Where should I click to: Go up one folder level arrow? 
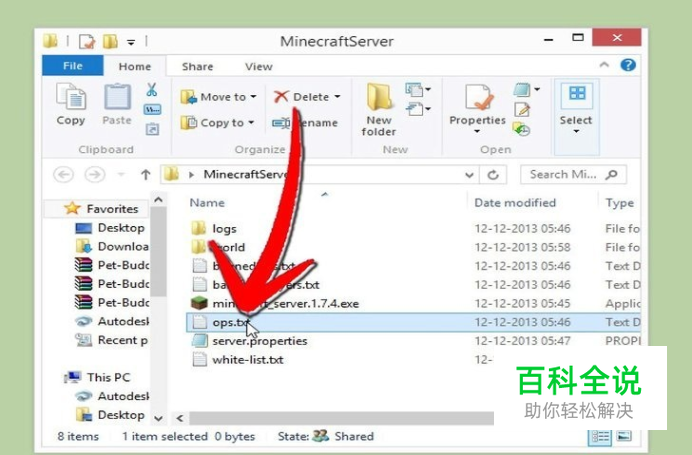coord(146,175)
